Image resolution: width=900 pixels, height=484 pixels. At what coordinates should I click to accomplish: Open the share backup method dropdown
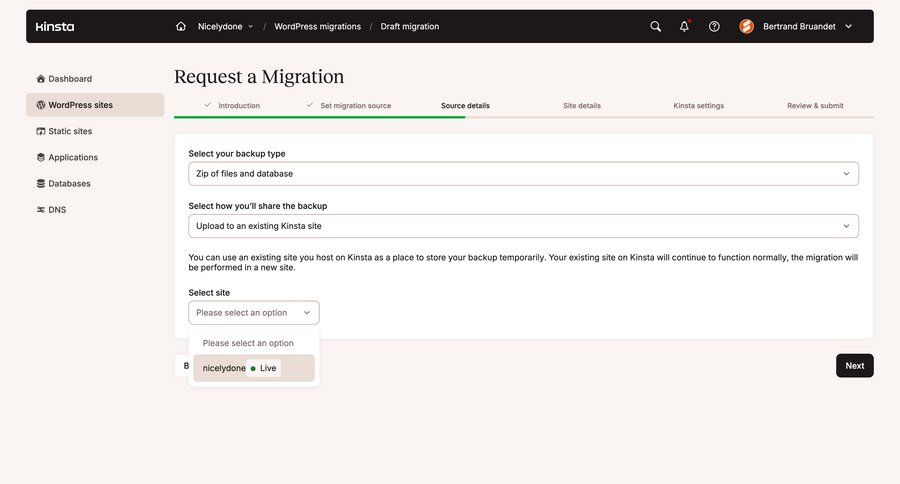[523, 226]
